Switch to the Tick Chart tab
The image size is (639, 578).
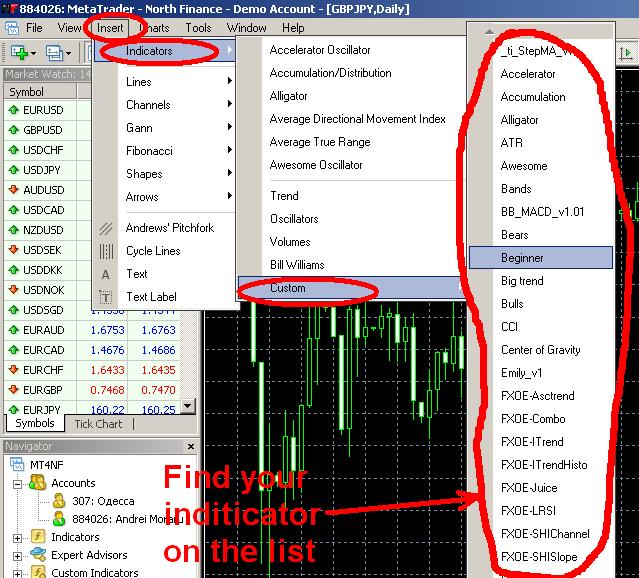[98, 424]
